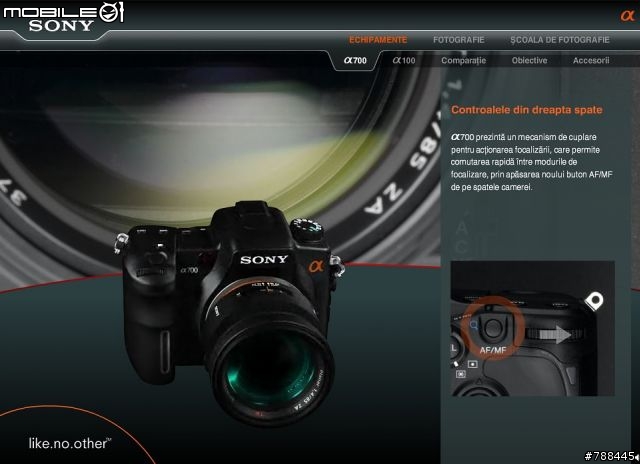Open the Comparație tab
Viewport: 640px width, 464px height.
coord(463,60)
